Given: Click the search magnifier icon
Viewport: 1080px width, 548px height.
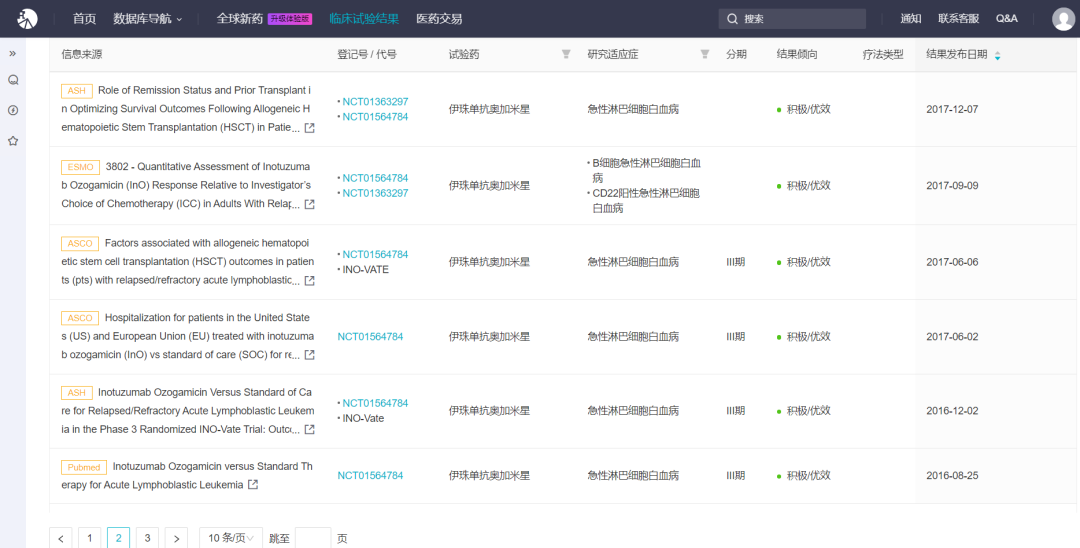Looking at the screenshot, I should coord(732,19).
